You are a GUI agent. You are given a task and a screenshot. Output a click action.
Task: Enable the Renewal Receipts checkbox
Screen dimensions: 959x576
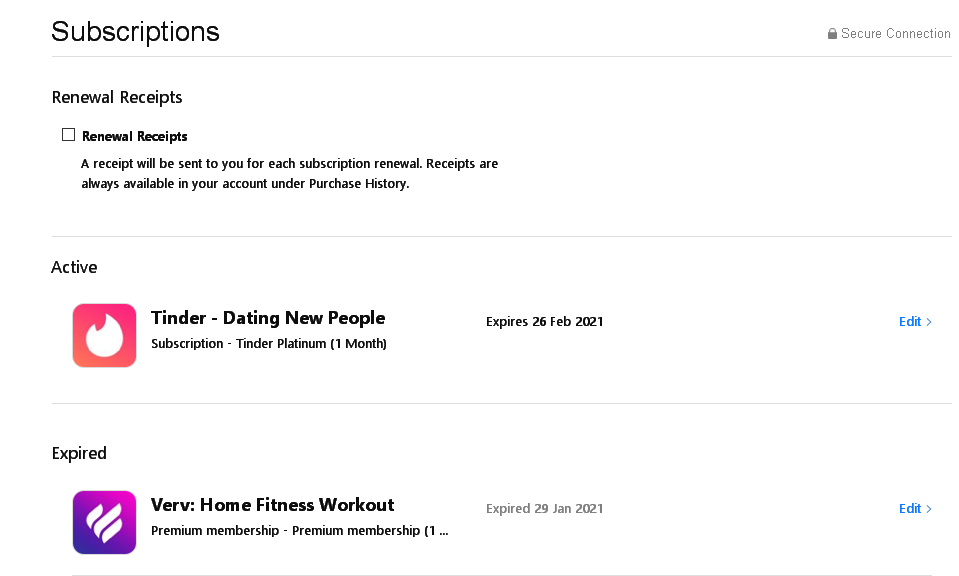[69, 135]
